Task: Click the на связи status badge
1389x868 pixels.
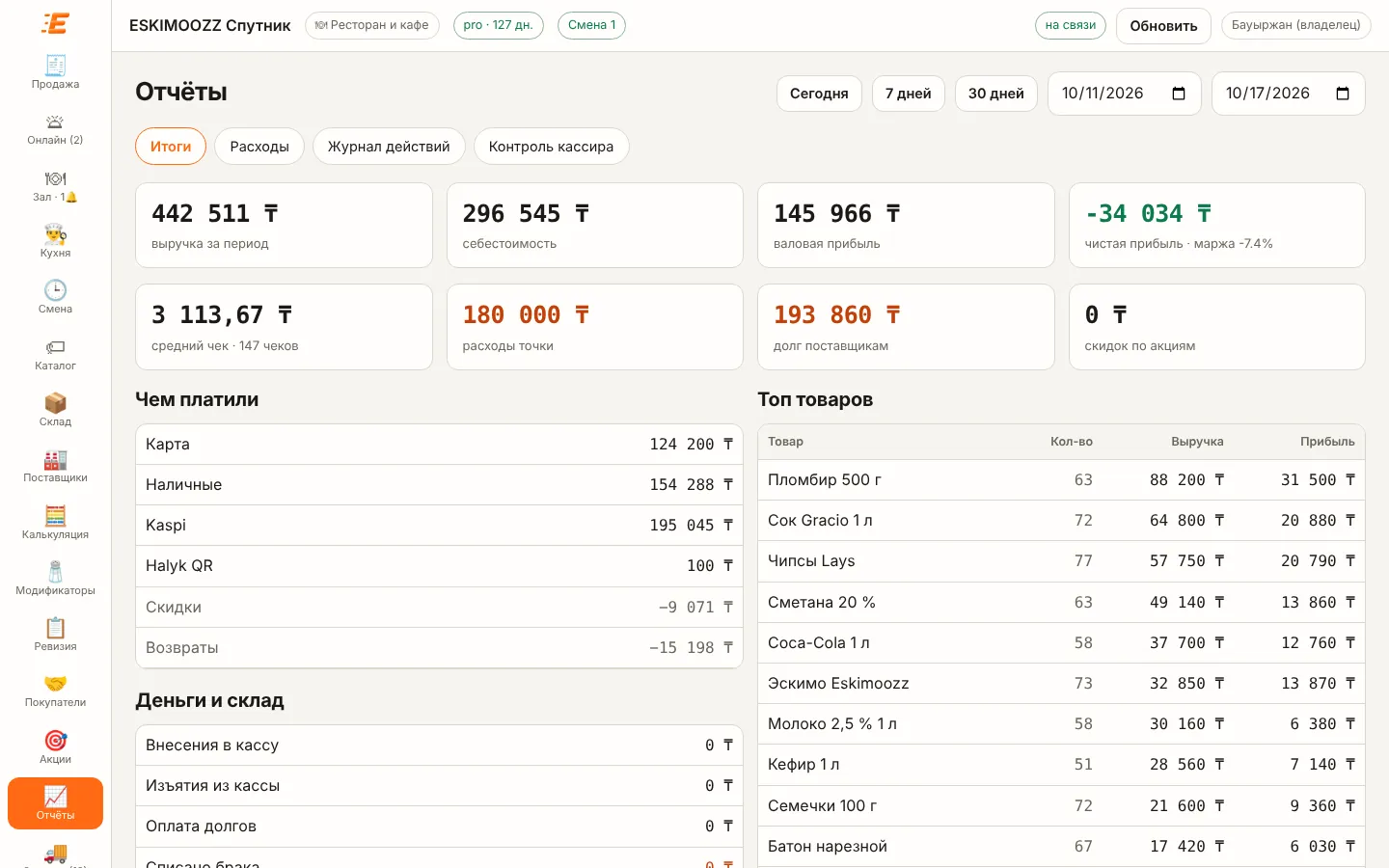Action: (1071, 25)
